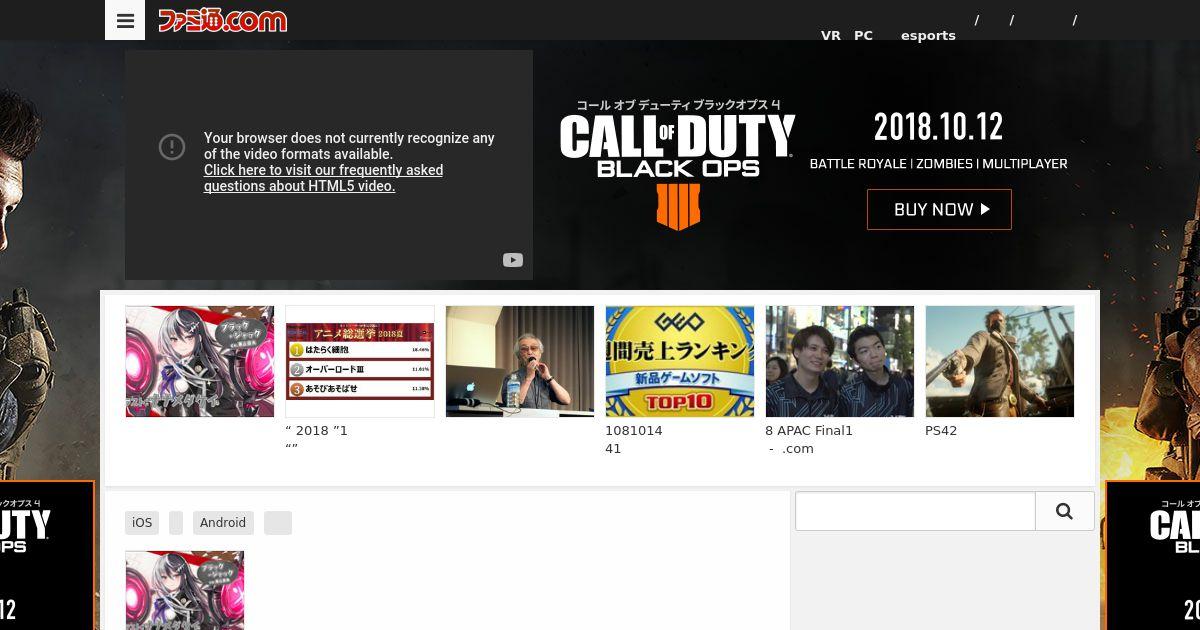The width and height of the screenshot is (1200, 630).
Task: Click the Famitsu.com logo
Action: [222, 20]
